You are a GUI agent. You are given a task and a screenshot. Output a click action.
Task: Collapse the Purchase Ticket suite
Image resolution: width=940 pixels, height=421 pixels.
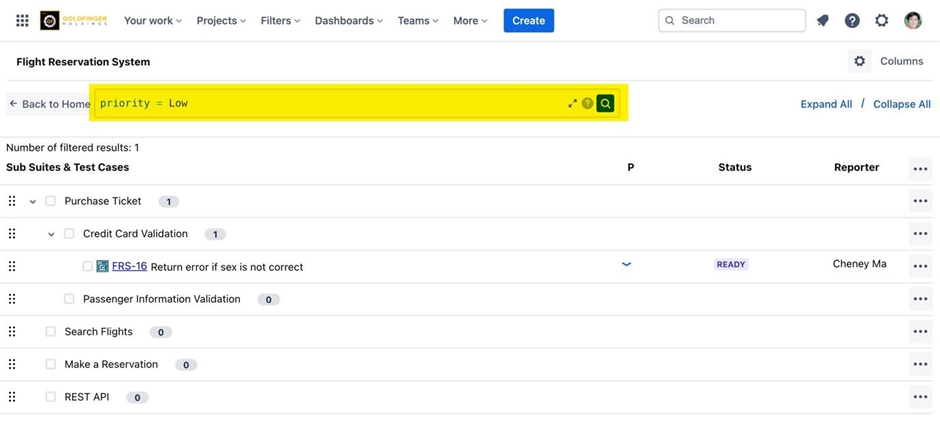click(33, 202)
